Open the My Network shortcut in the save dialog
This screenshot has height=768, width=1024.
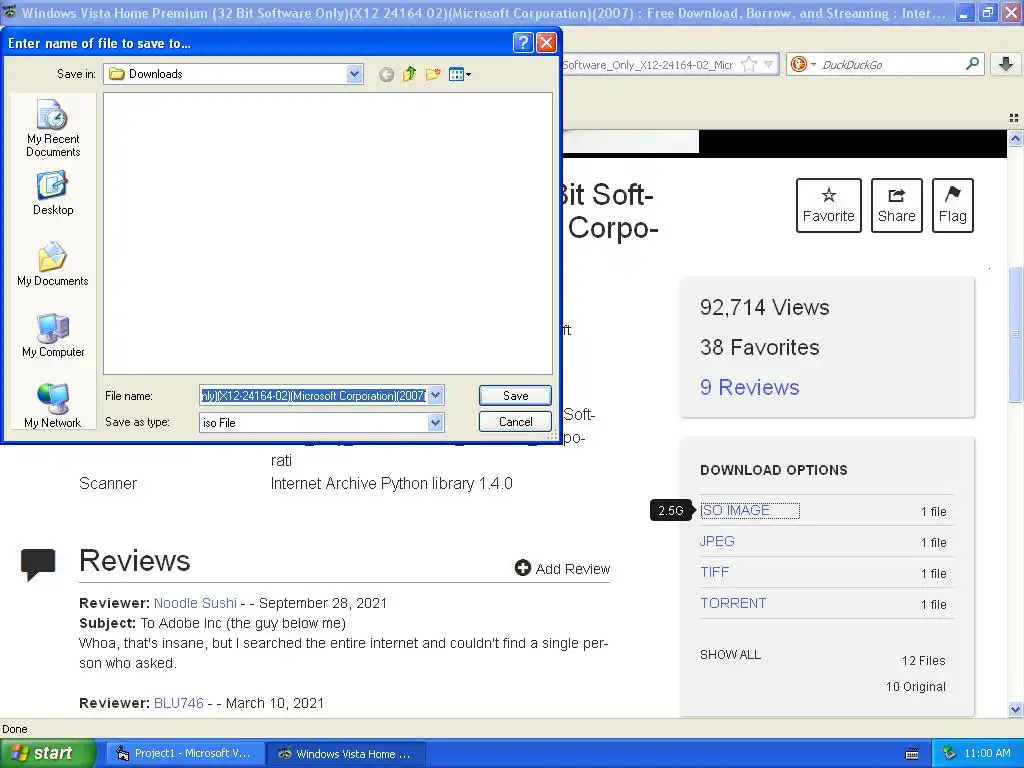pos(53,406)
